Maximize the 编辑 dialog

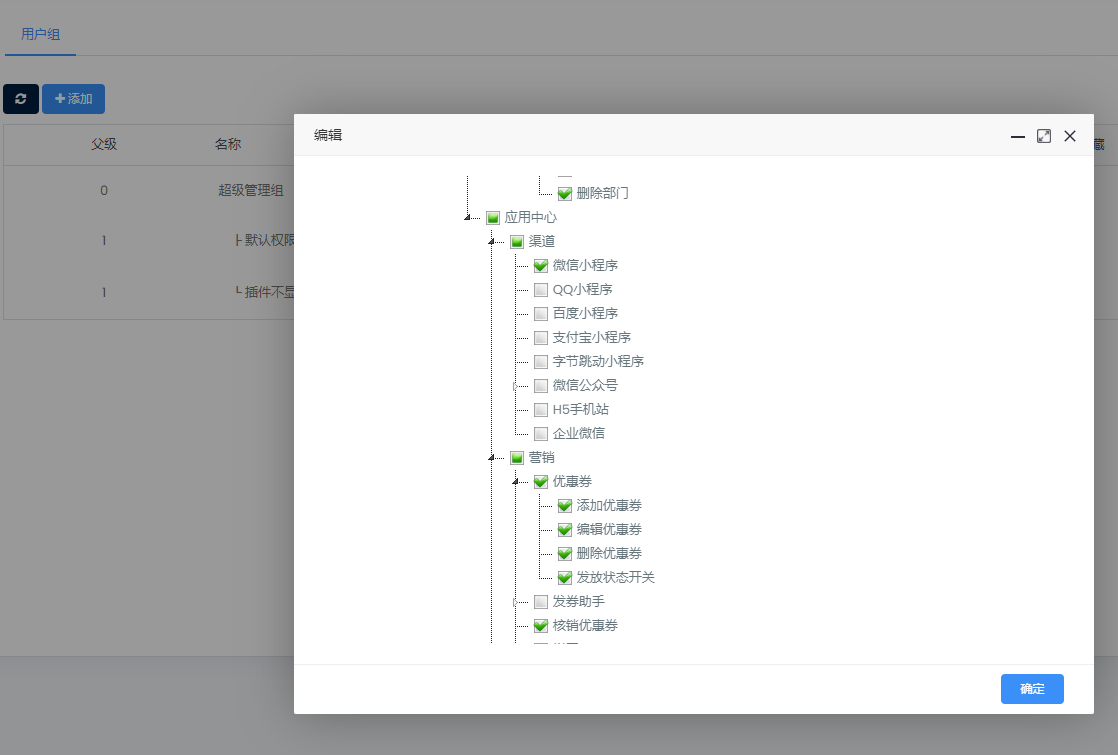tap(1043, 136)
